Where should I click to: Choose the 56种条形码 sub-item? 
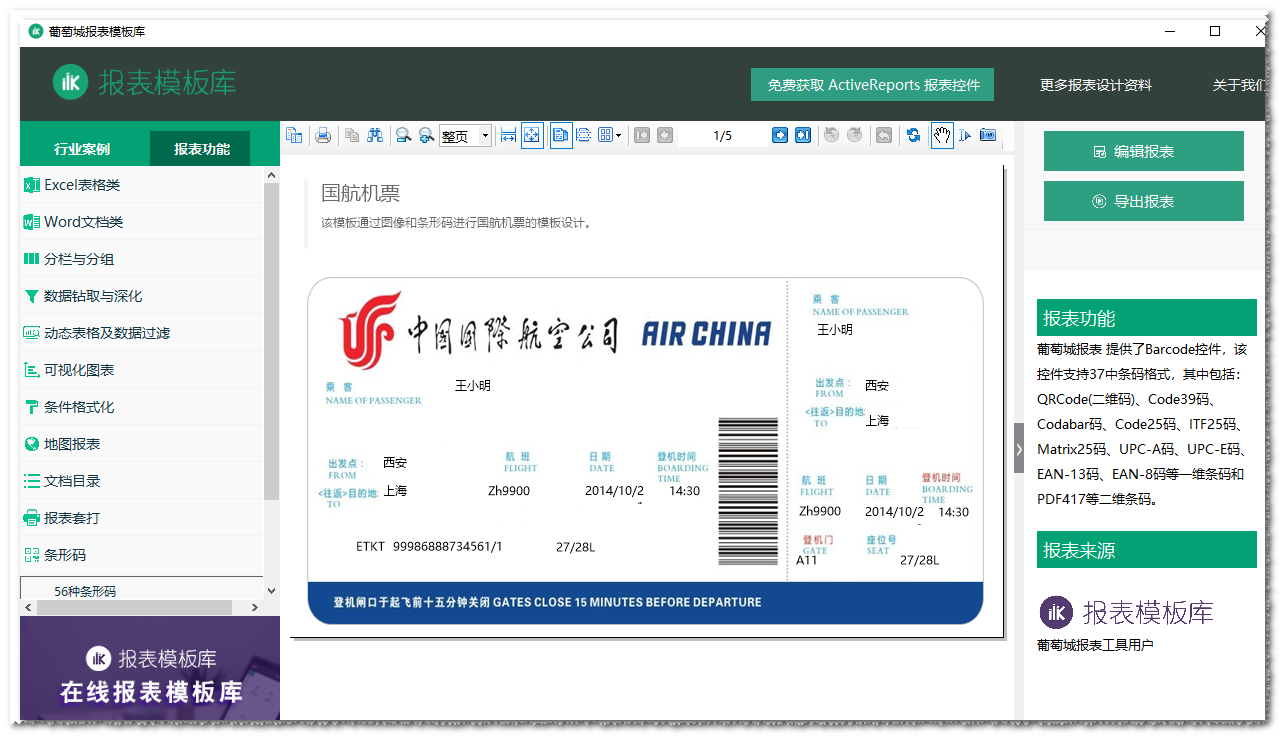(x=142, y=590)
